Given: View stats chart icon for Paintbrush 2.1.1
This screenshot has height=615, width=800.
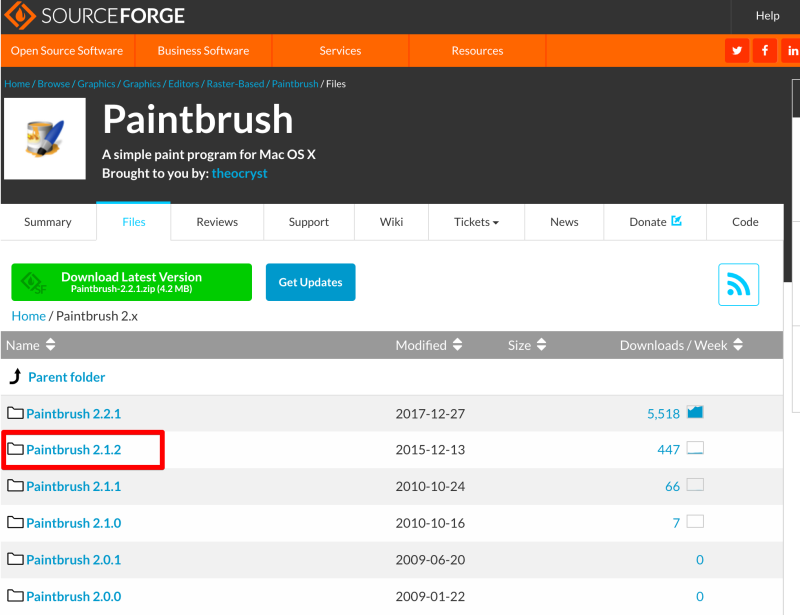Looking at the screenshot, I should pyautogui.click(x=695, y=484).
